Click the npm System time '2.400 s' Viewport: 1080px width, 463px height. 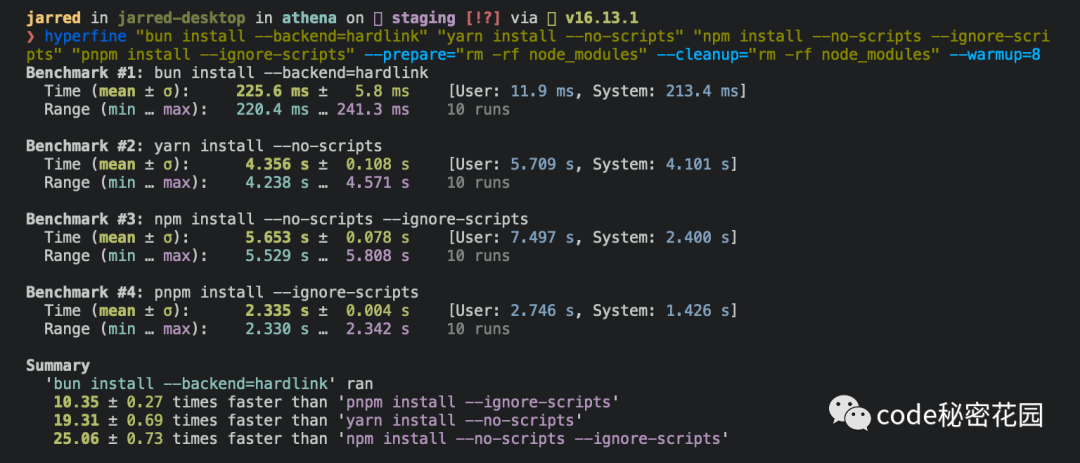pyautogui.click(x=697, y=237)
